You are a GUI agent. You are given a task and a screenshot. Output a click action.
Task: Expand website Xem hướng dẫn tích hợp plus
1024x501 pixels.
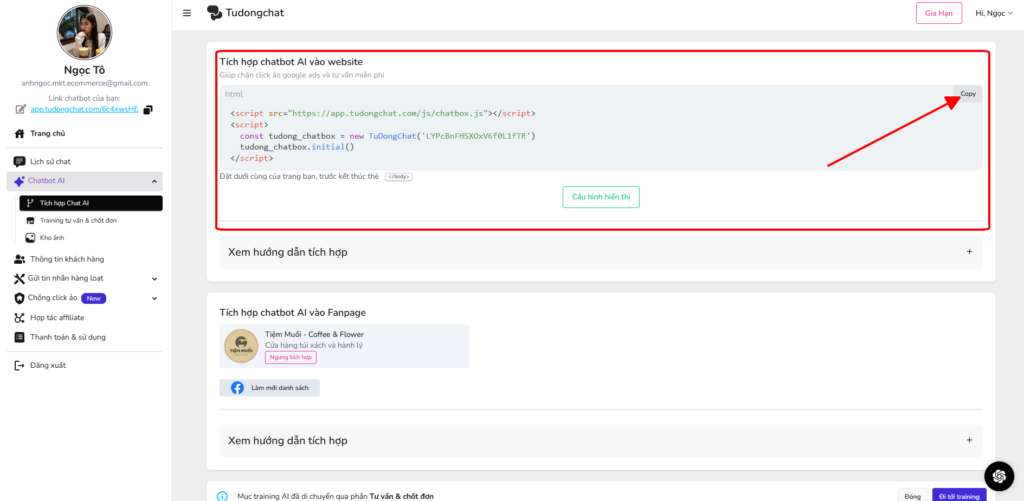(x=969, y=251)
